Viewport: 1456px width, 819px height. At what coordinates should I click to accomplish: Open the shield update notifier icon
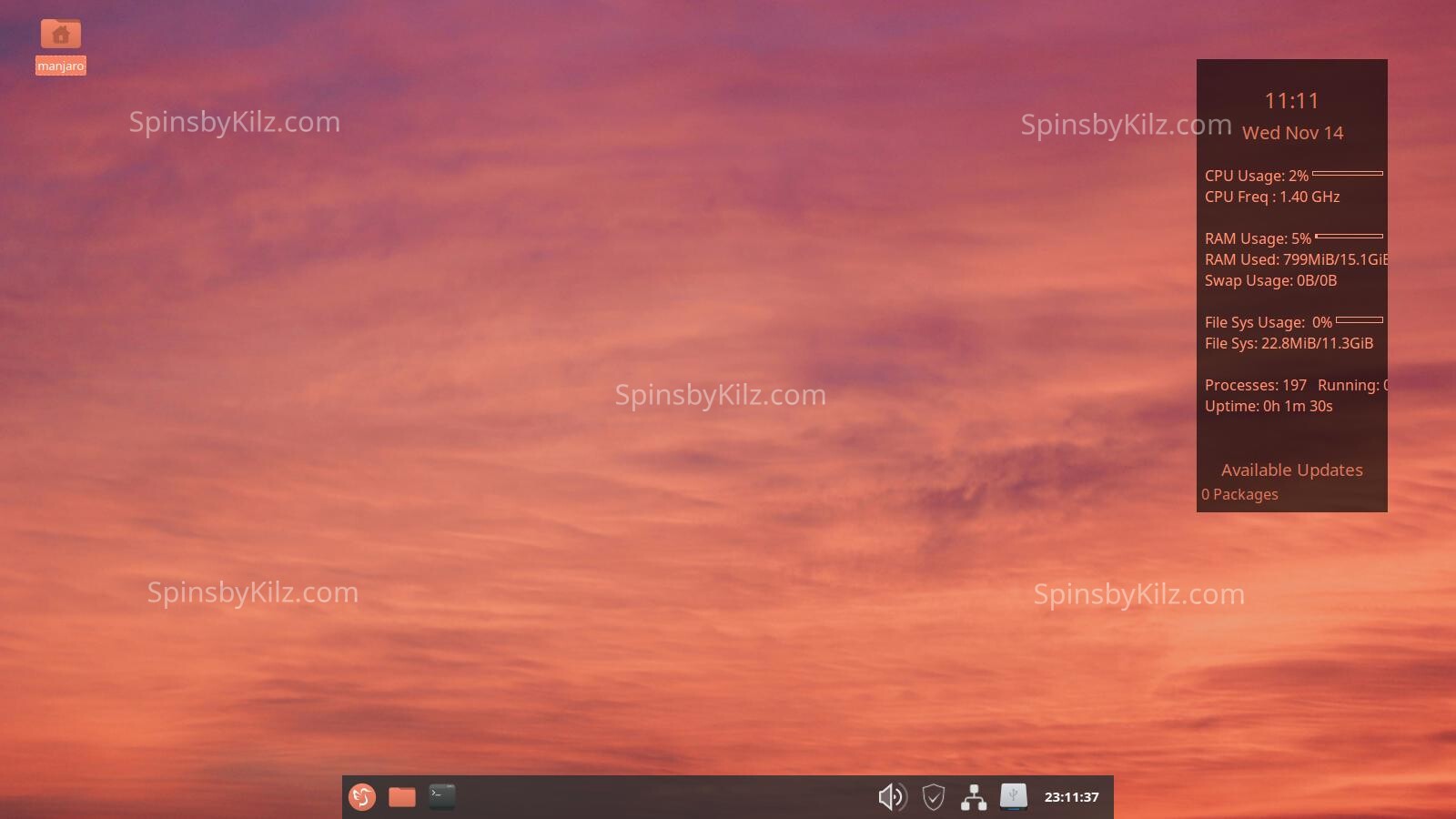click(x=934, y=797)
